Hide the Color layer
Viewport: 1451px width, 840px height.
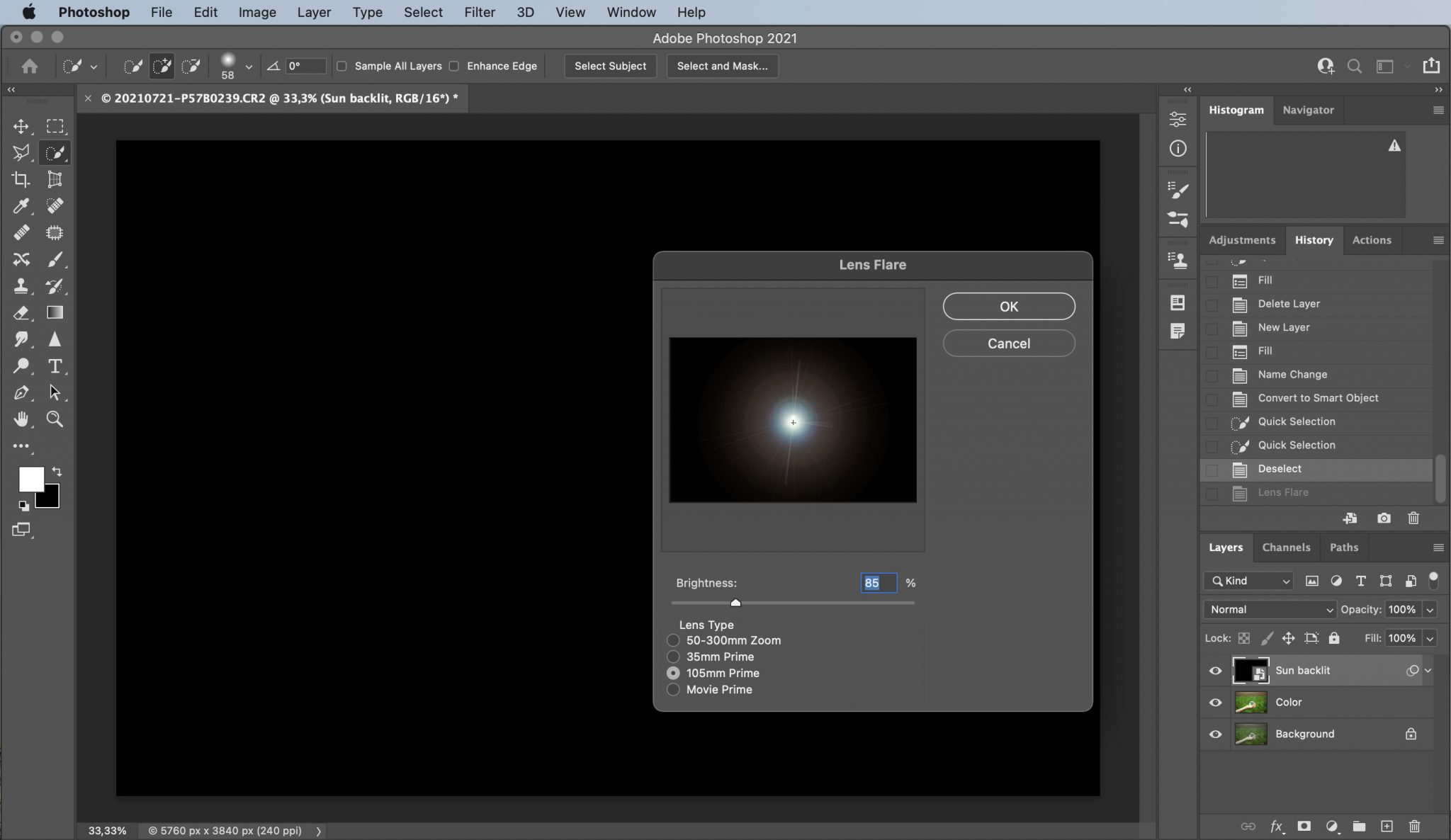coord(1214,702)
